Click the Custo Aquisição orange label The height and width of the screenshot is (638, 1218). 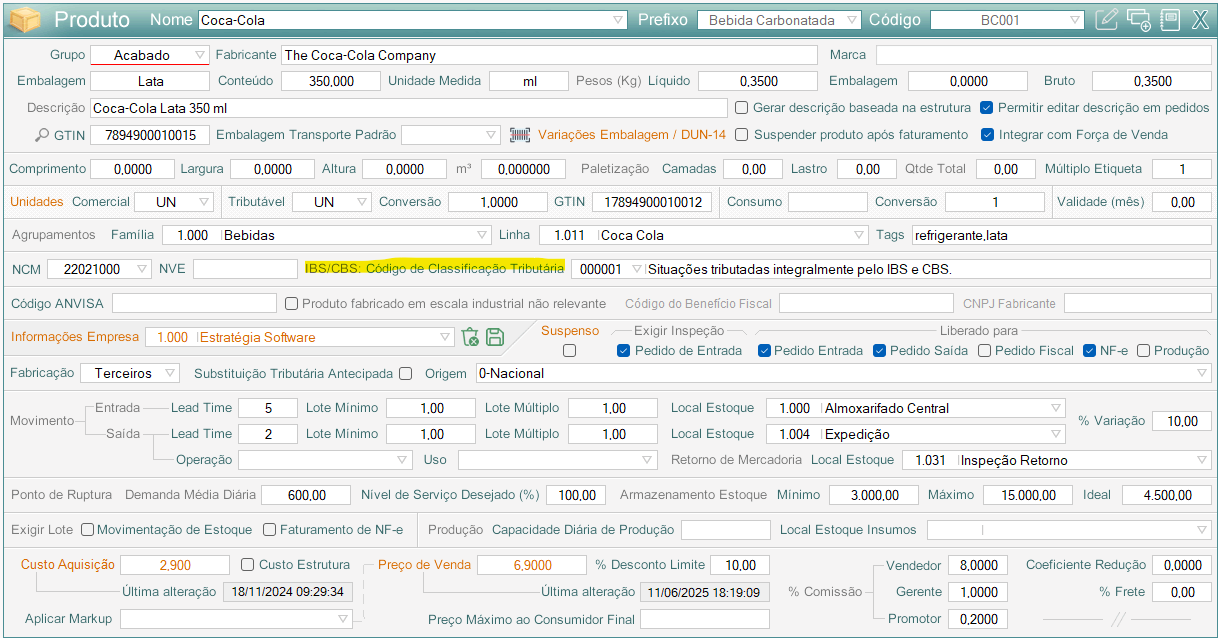68,565
